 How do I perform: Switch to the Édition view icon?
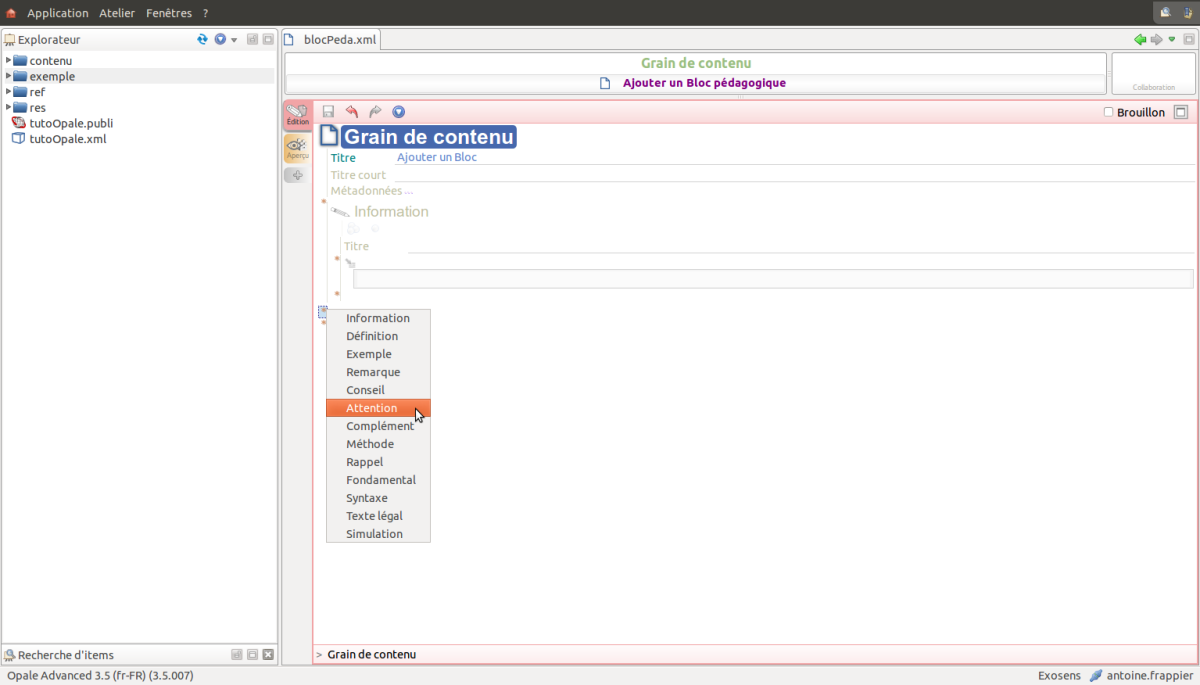297,115
